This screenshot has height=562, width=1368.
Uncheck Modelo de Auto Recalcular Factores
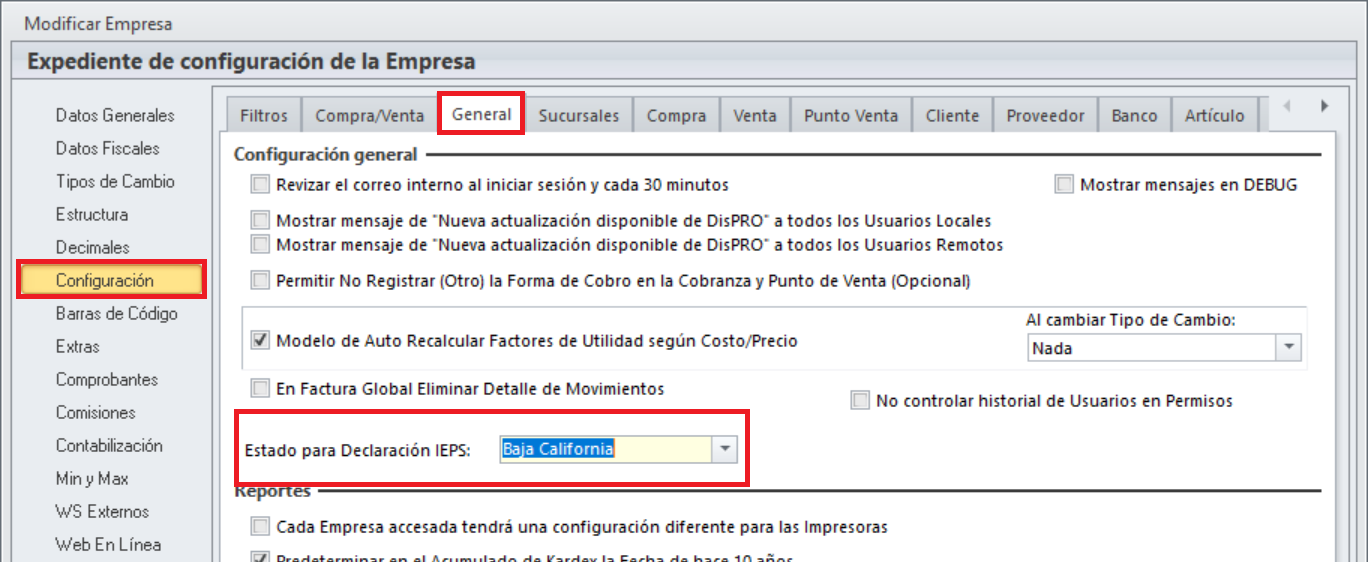(x=261, y=341)
